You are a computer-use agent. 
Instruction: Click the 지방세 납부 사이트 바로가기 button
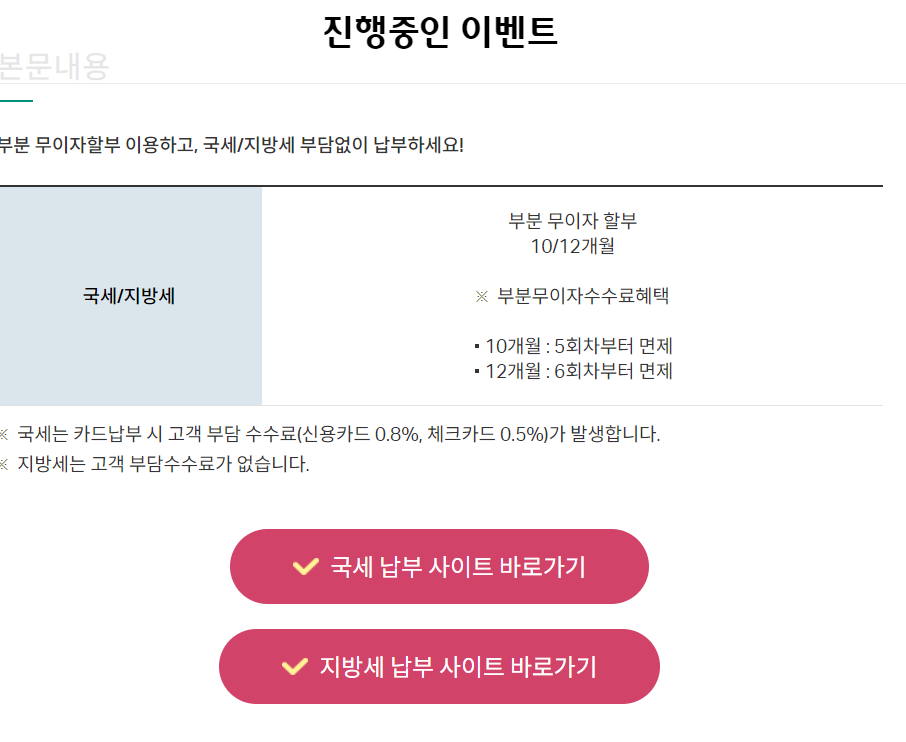click(440, 667)
